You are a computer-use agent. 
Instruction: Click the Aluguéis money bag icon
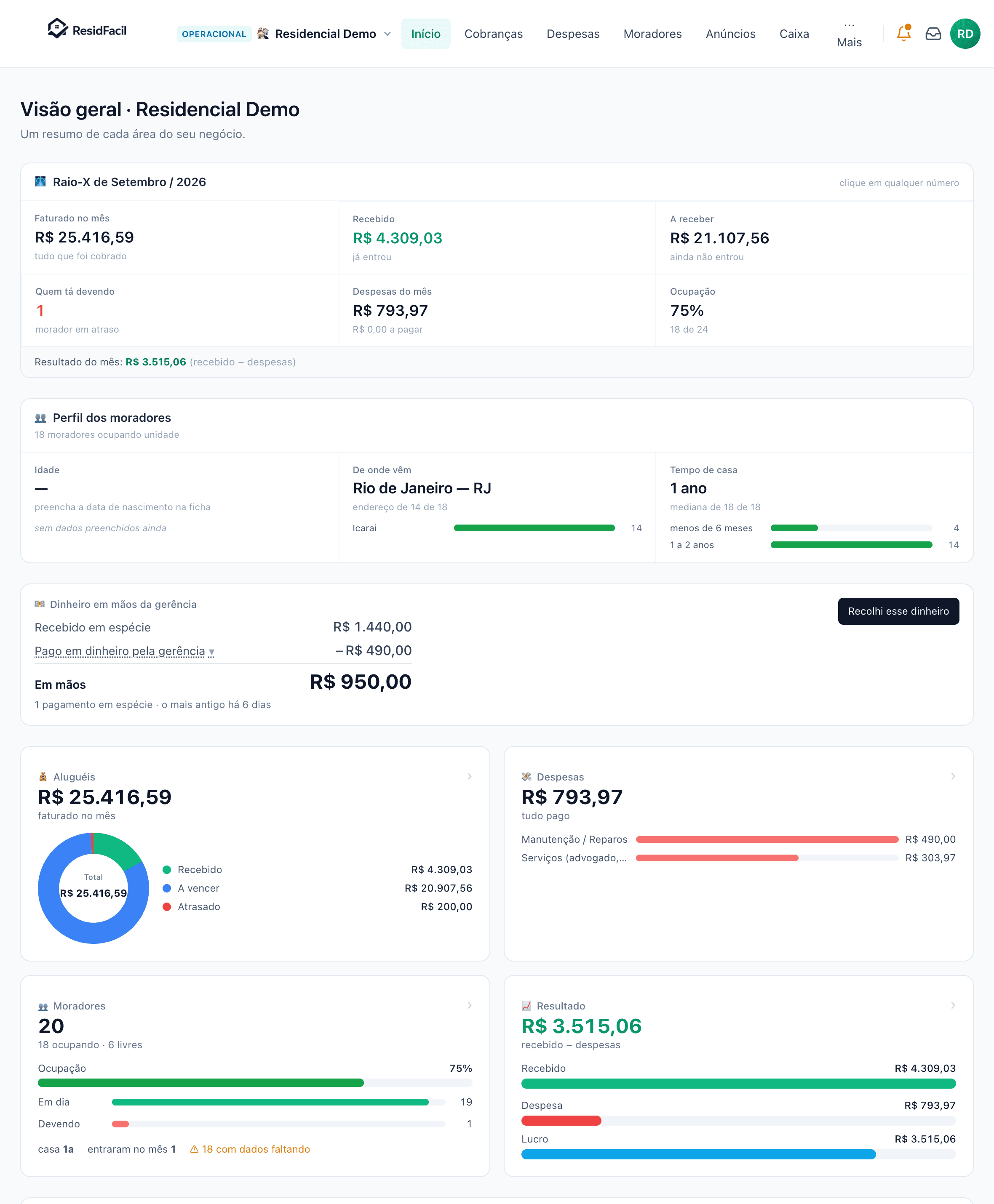43,777
